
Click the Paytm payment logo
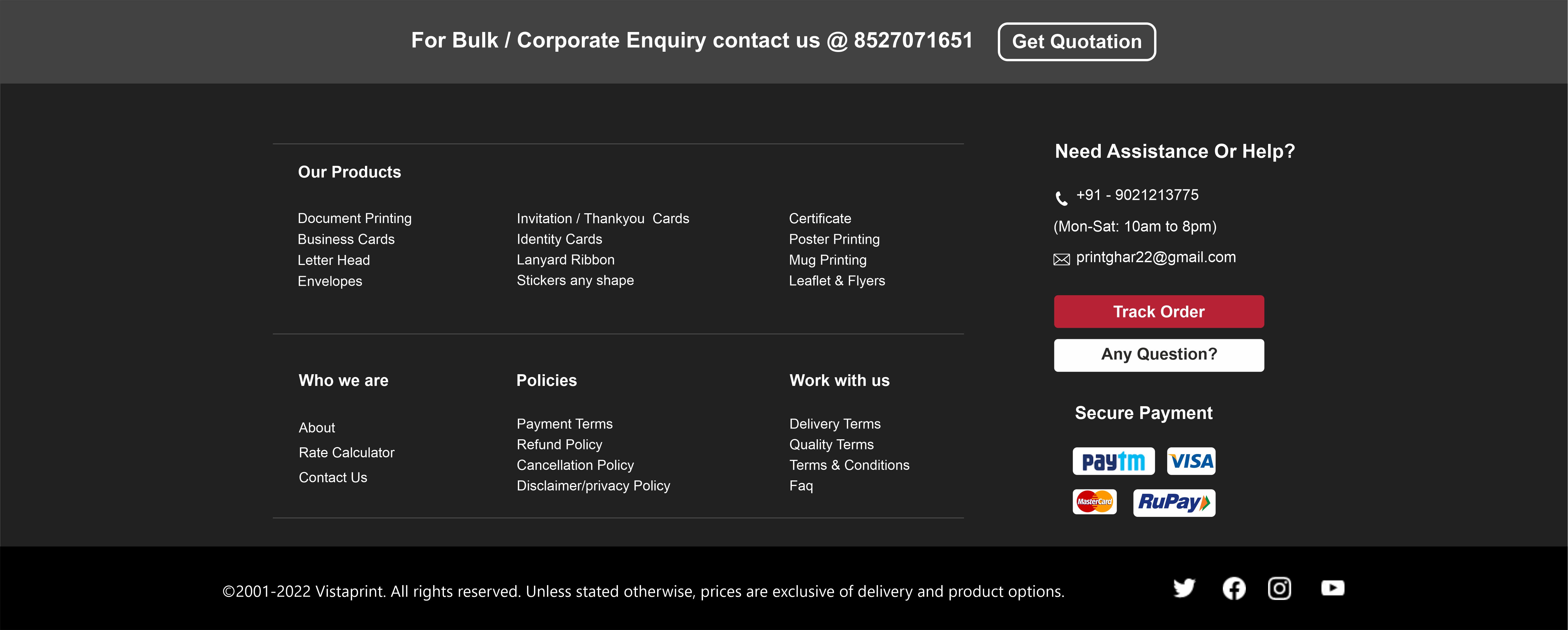(x=1113, y=462)
